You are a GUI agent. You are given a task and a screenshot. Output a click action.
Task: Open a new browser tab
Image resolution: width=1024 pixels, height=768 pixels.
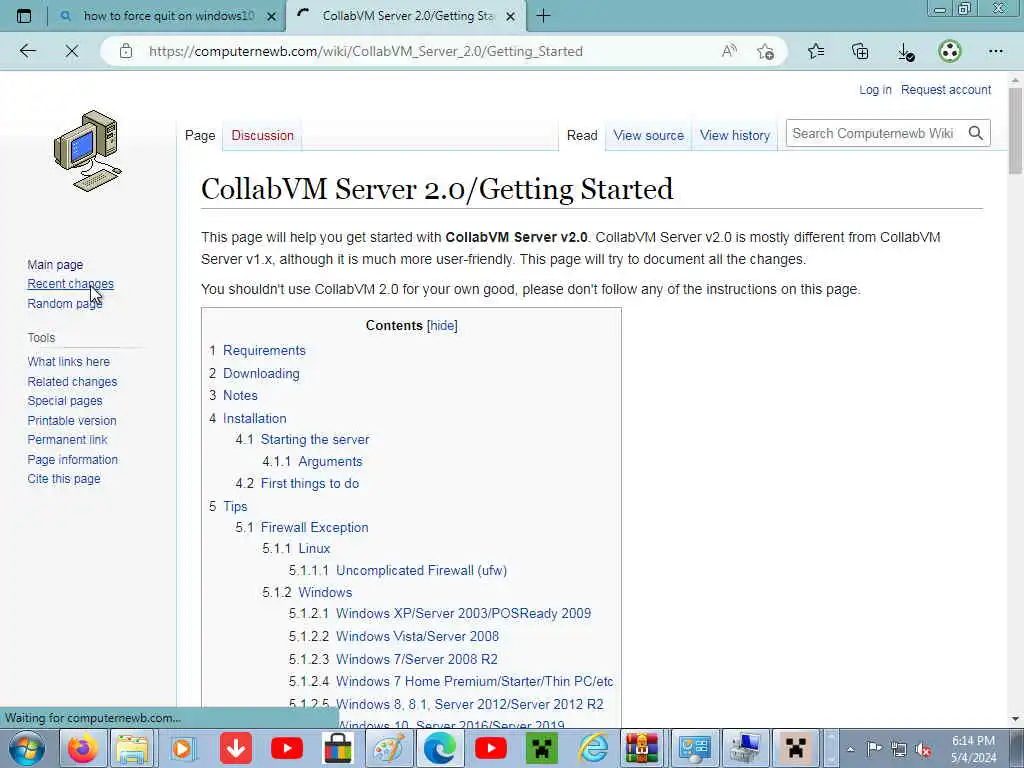point(543,16)
